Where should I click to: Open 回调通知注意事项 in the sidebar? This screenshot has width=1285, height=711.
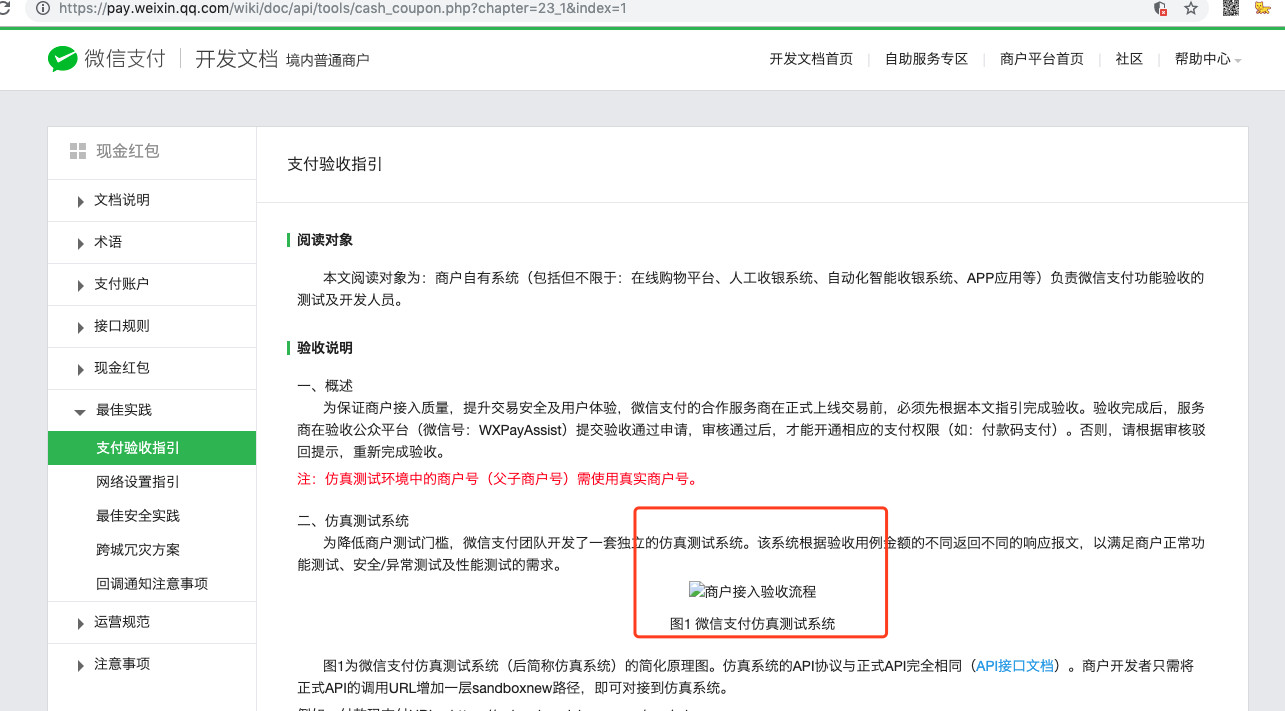pos(152,584)
